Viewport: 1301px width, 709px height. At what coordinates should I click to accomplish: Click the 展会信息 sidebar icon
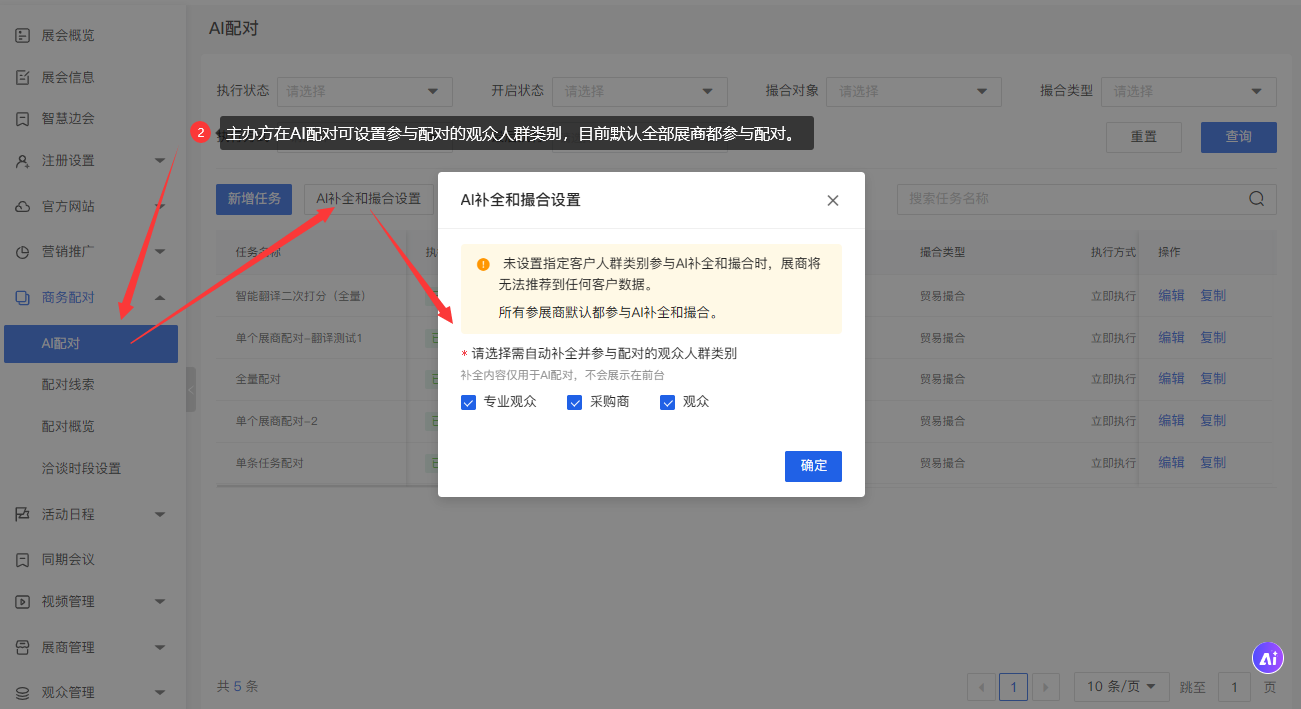(x=22, y=78)
